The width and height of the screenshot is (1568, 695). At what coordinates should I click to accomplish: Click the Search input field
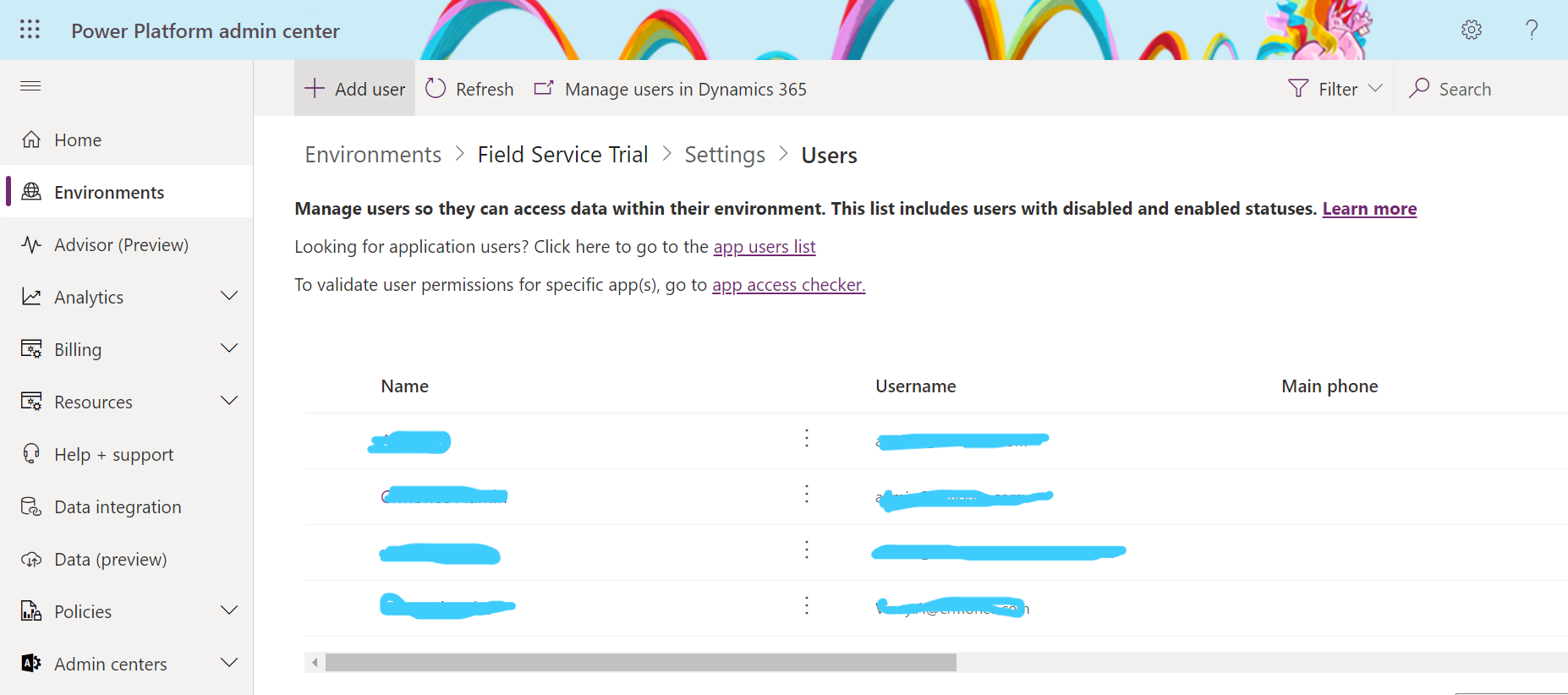[1480, 88]
